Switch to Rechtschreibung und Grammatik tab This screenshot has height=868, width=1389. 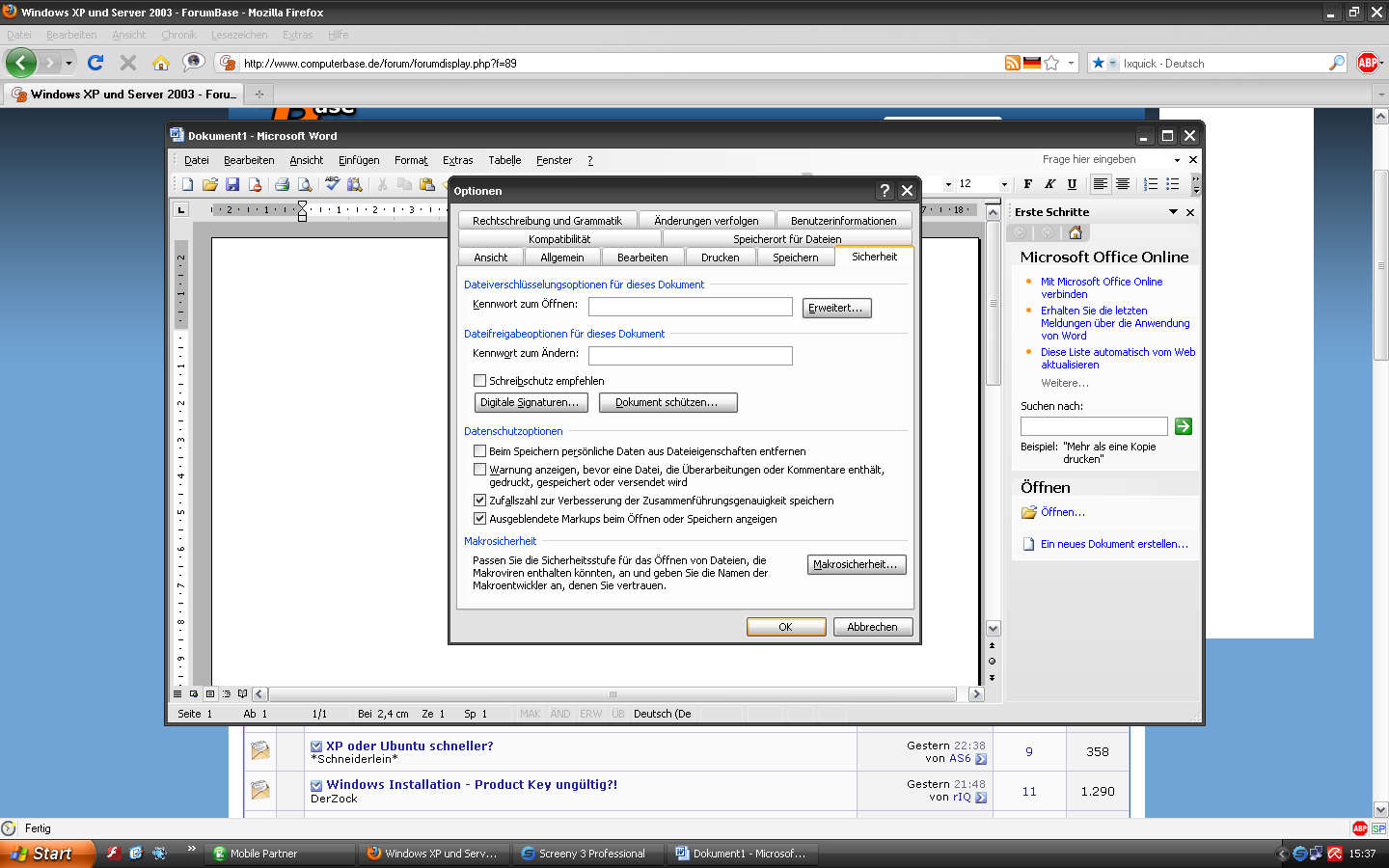pyautogui.click(x=547, y=221)
